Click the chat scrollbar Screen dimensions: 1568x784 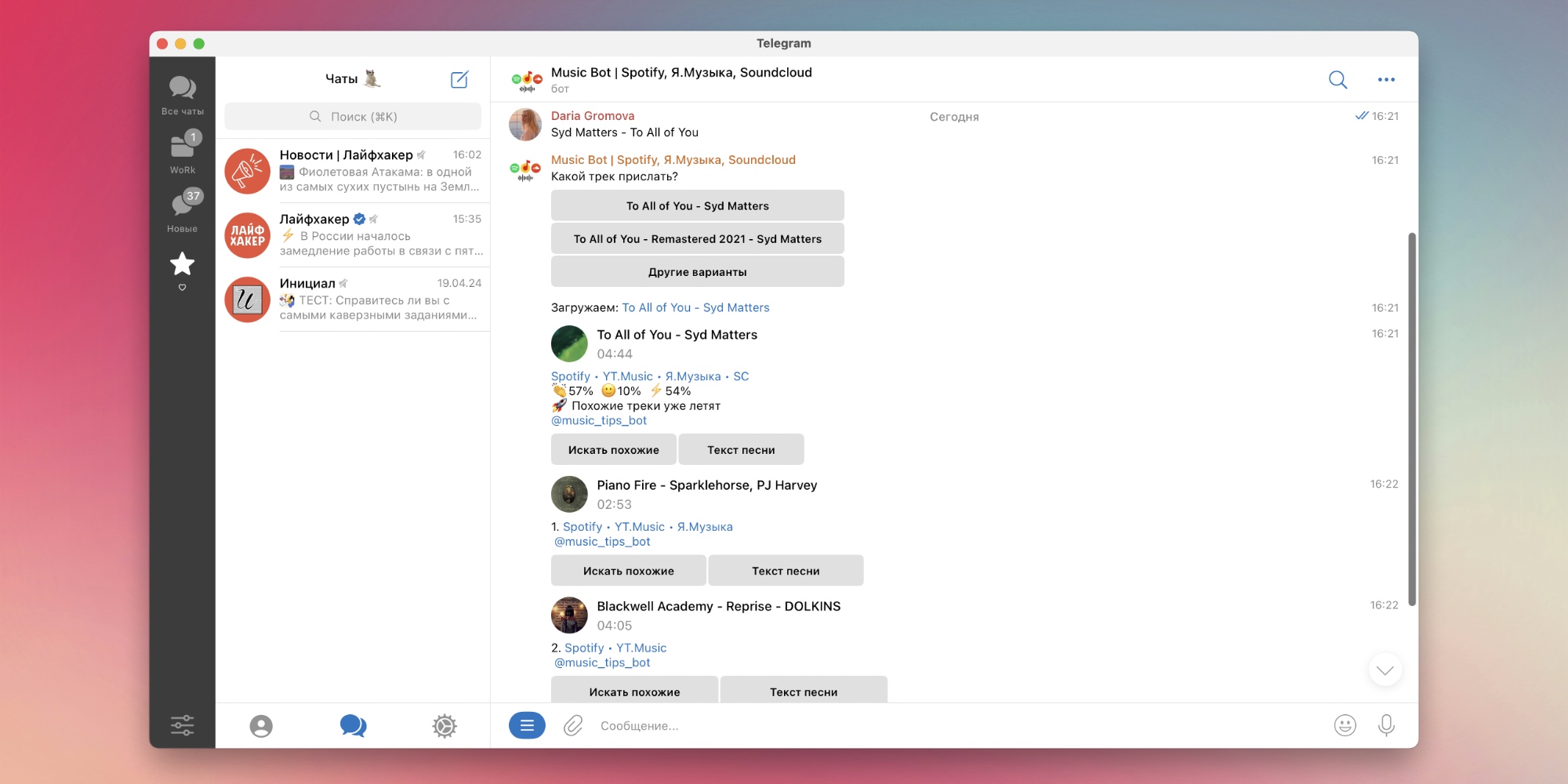tap(1412, 419)
